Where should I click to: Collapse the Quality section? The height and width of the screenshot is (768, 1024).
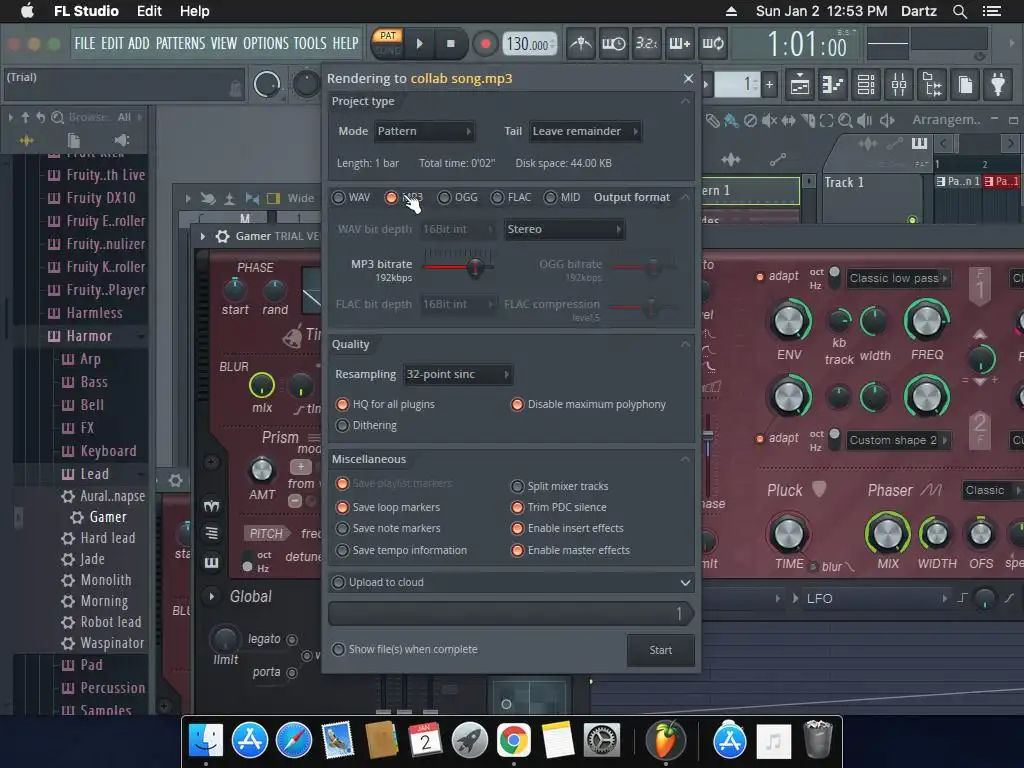pos(685,344)
